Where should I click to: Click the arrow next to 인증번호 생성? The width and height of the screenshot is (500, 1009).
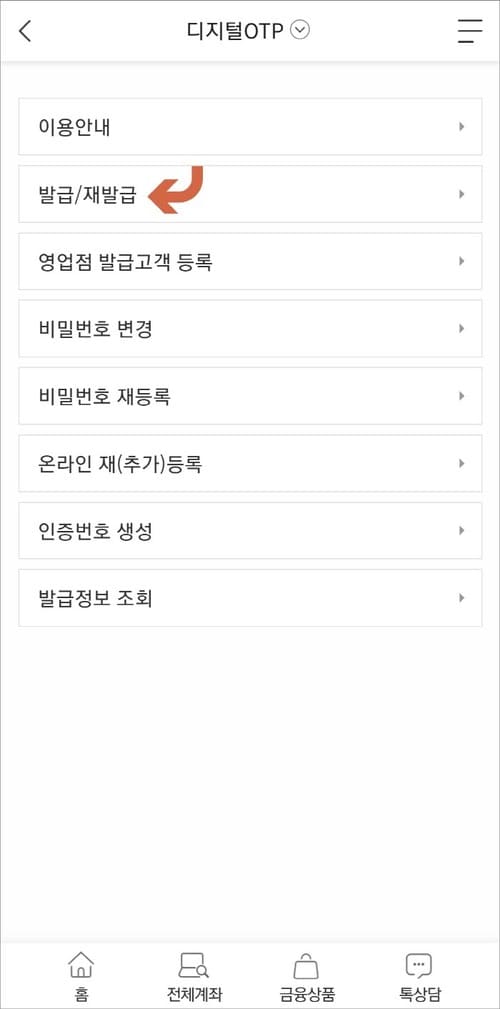461,530
